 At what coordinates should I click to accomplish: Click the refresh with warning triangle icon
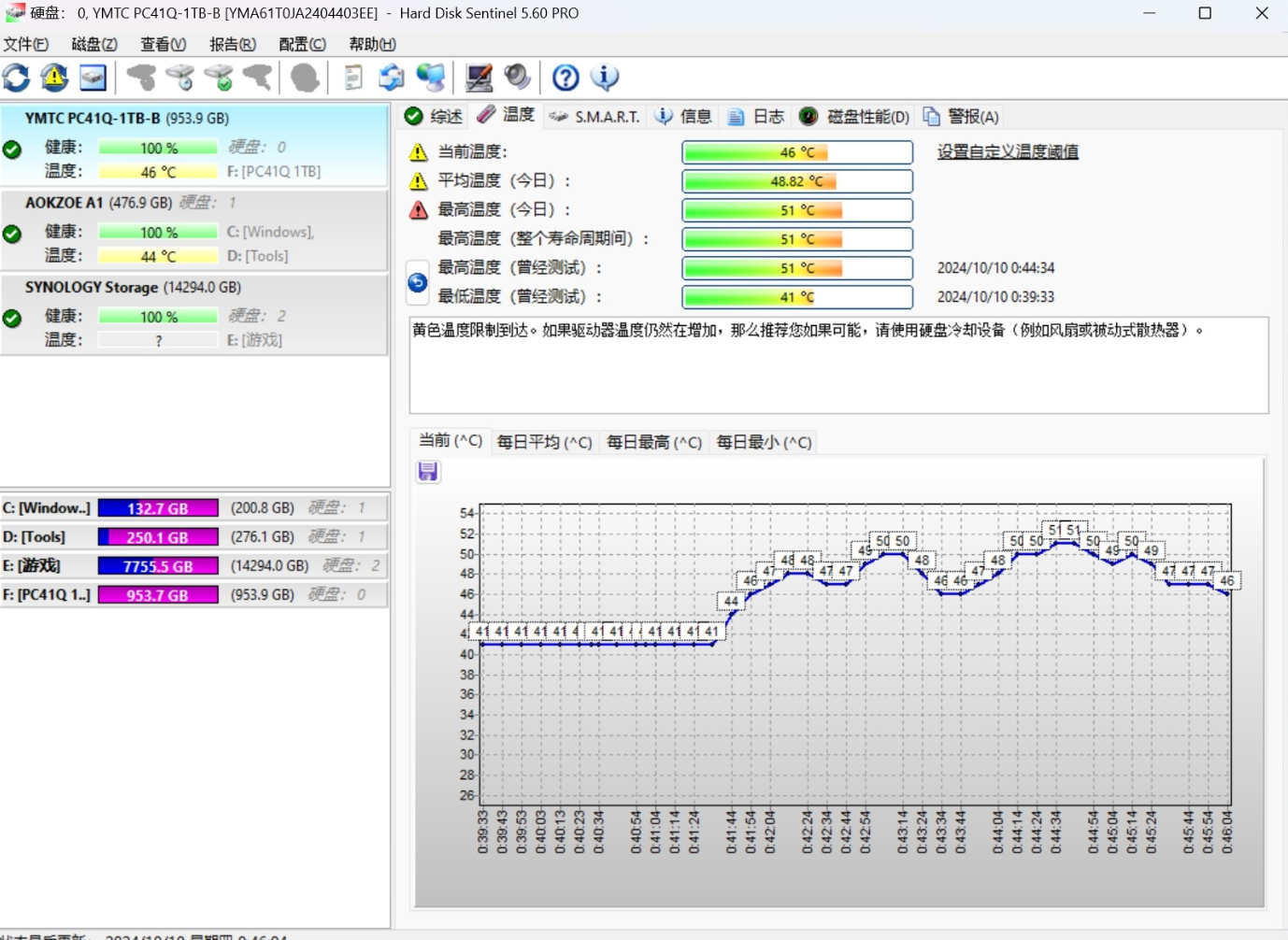pos(54,78)
